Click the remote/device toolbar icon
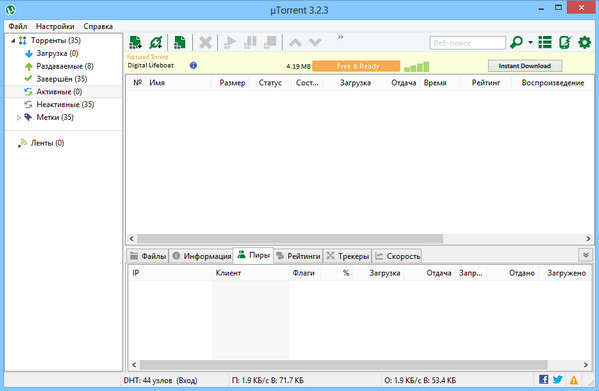This screenshot has height=391, width=599. point(565,42)
